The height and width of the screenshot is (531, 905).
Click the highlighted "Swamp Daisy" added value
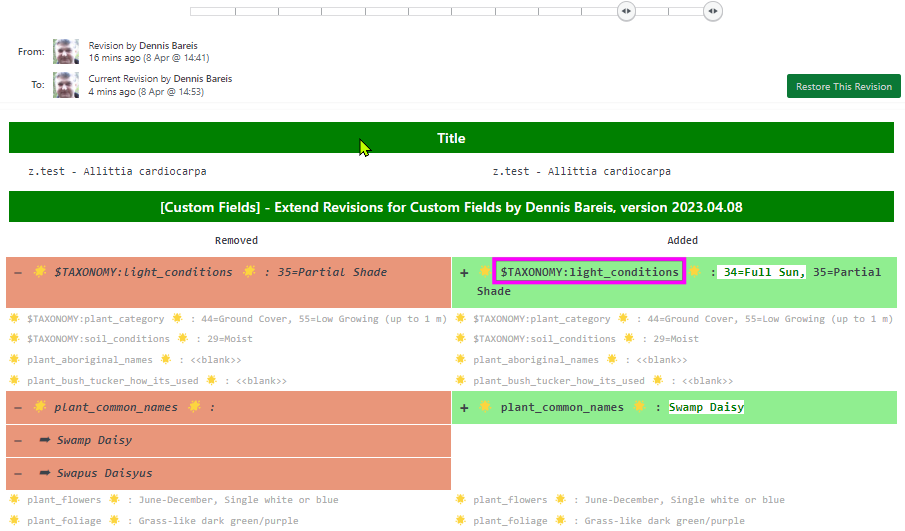point(706,407)
